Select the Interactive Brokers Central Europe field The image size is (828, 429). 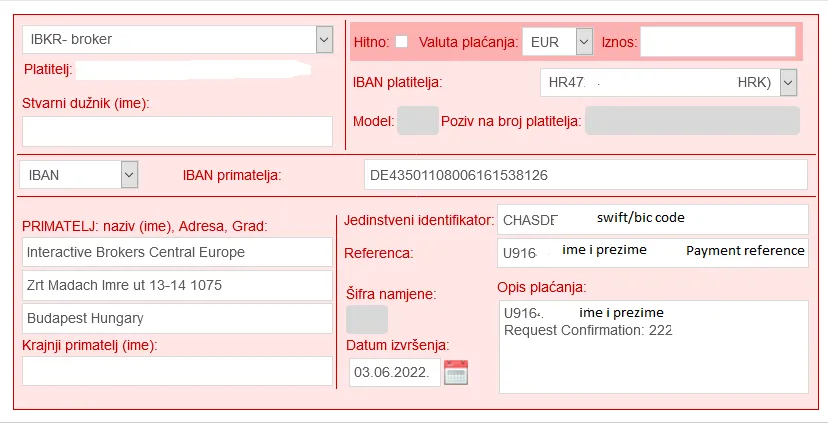177,252
